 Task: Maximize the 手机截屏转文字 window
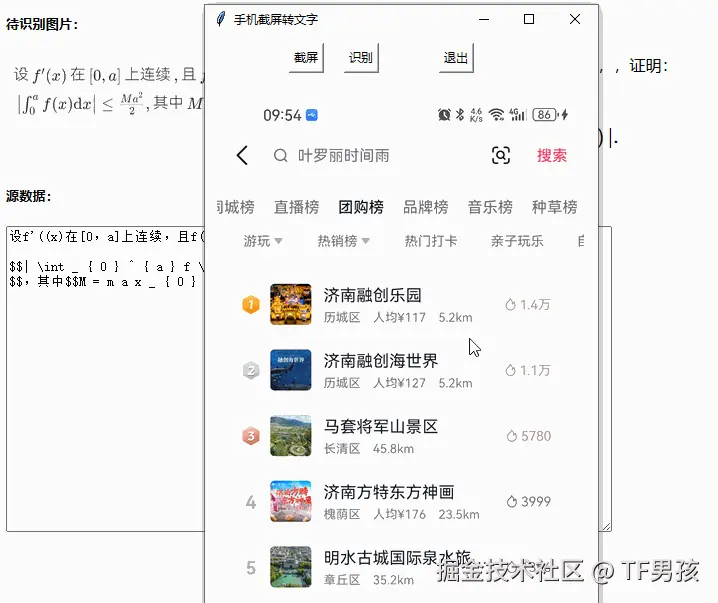pos(529,19)
